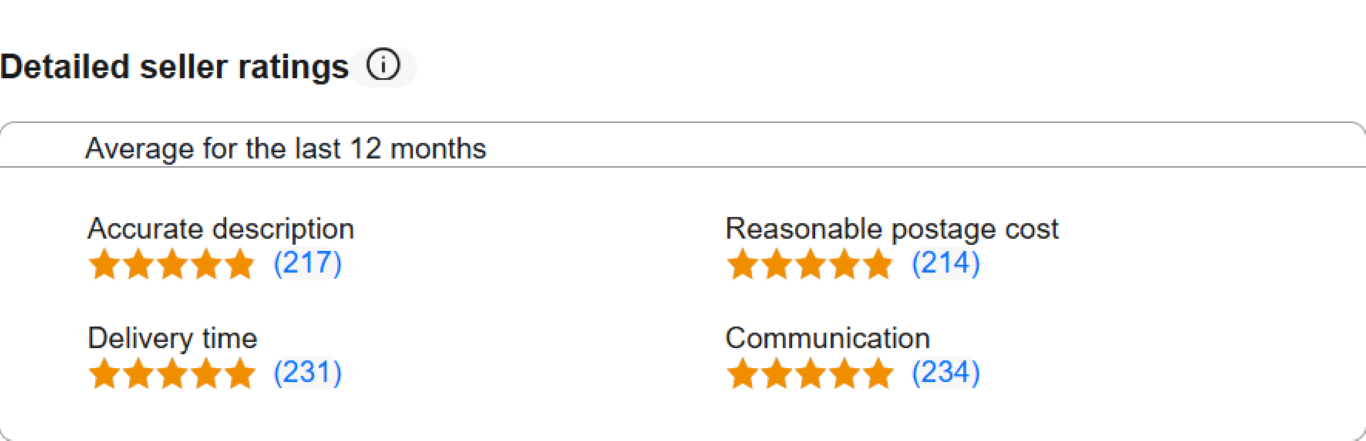Click the Accurate description label
Image resolution: width=1366 pixels, height=441 pixels.
tap(220, 229)
